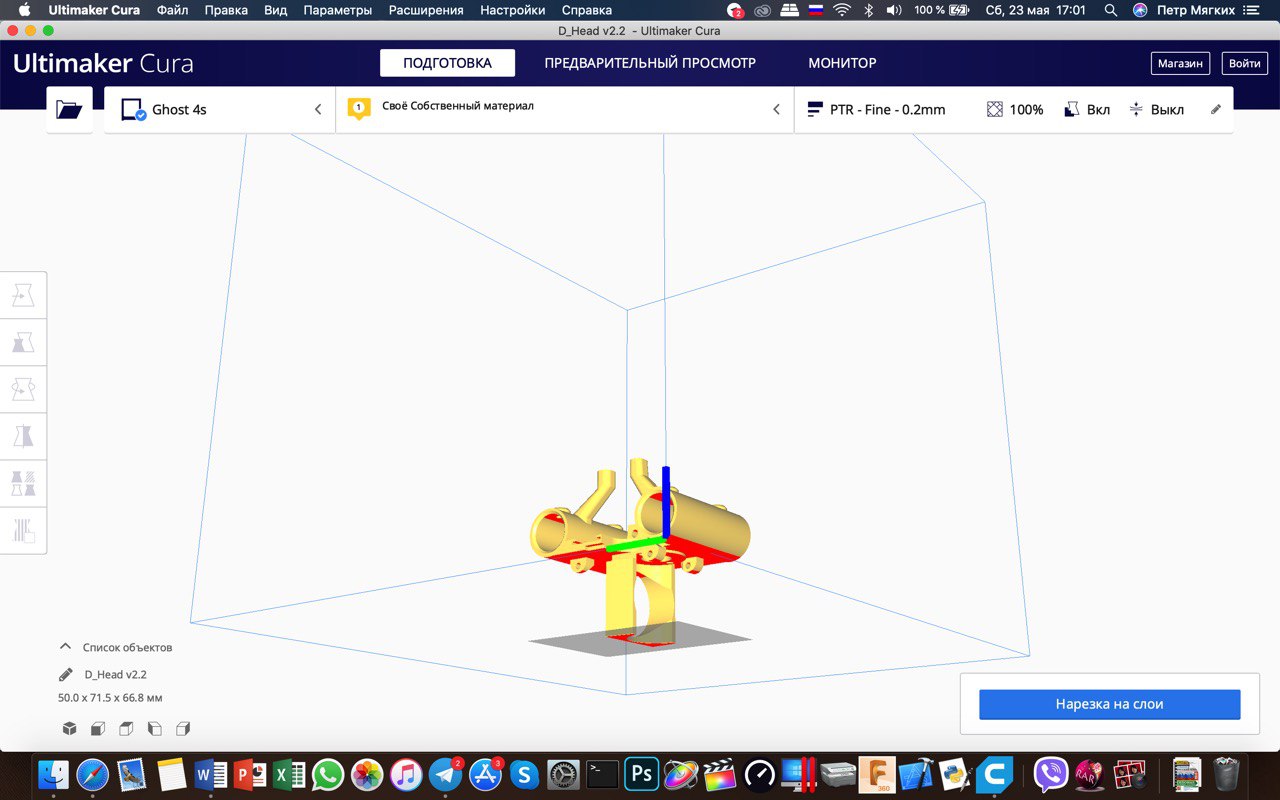The height and width of the screenshot is (800, 1280).
Task: Open Siri from the menu bar
Action: pyautogui.click(x=1140, y=10)
